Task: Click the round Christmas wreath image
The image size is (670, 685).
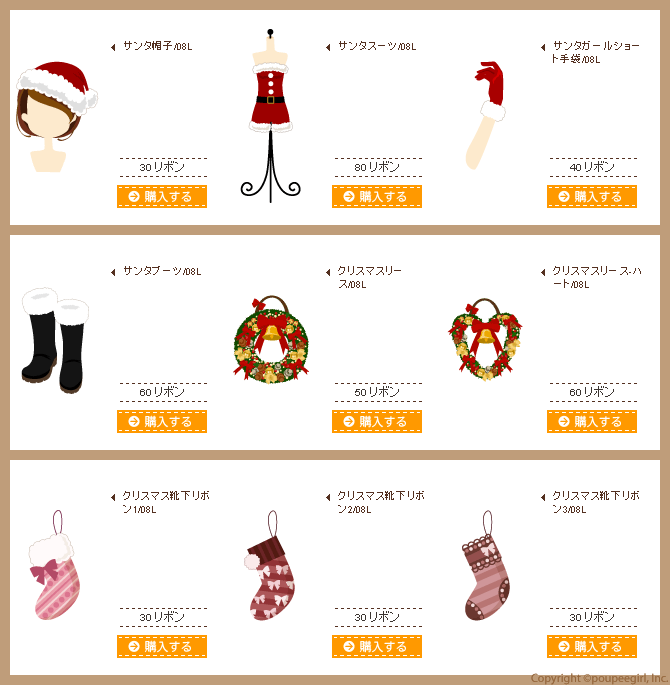Action: pos(271,339)
